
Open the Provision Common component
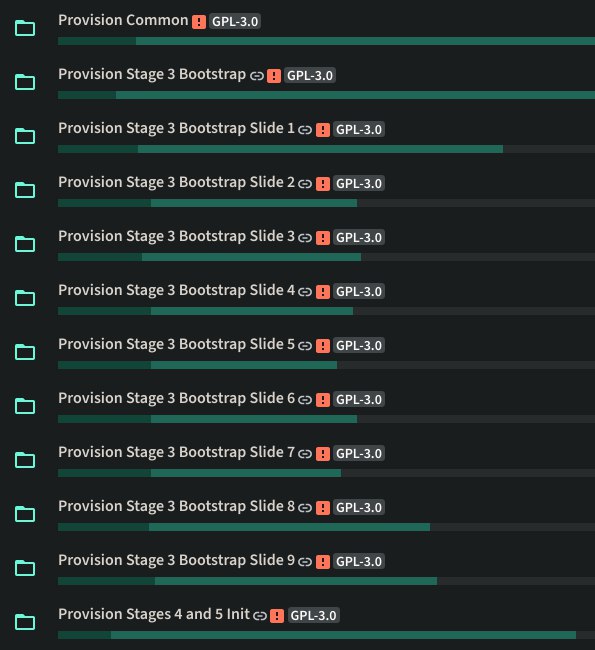point(123,20)
